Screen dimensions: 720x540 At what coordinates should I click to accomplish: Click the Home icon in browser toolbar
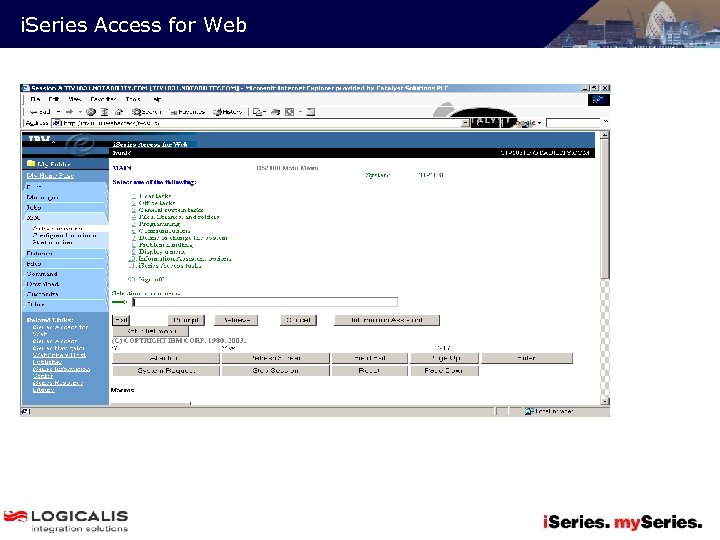click(x=119, y=112)
